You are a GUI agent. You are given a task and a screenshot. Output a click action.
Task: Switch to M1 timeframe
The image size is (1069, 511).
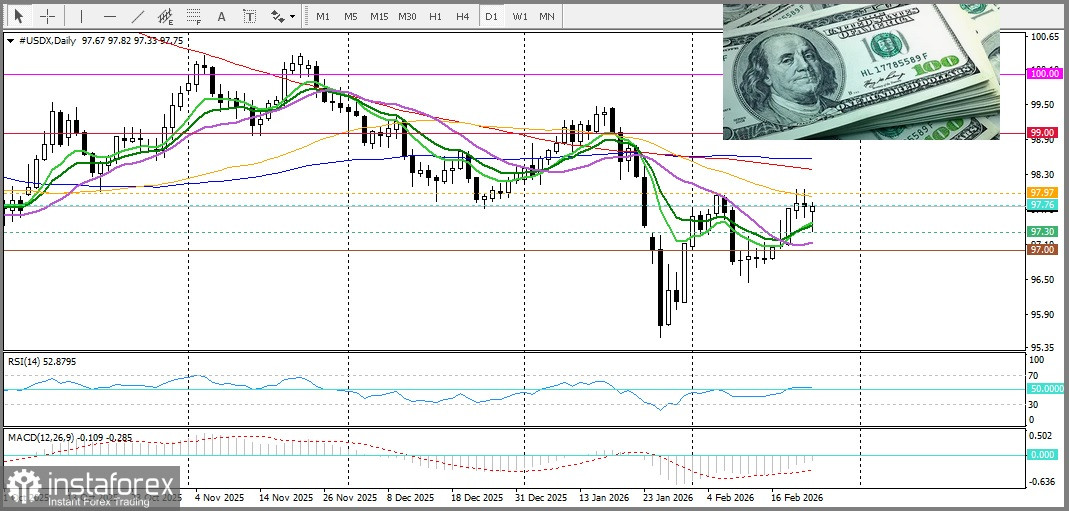(322, 16)
